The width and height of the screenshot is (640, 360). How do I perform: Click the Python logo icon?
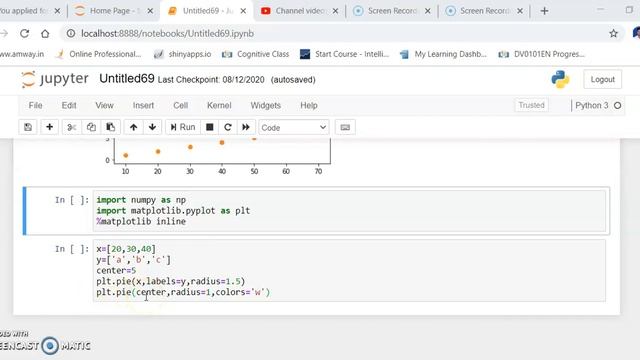(560, 79)
